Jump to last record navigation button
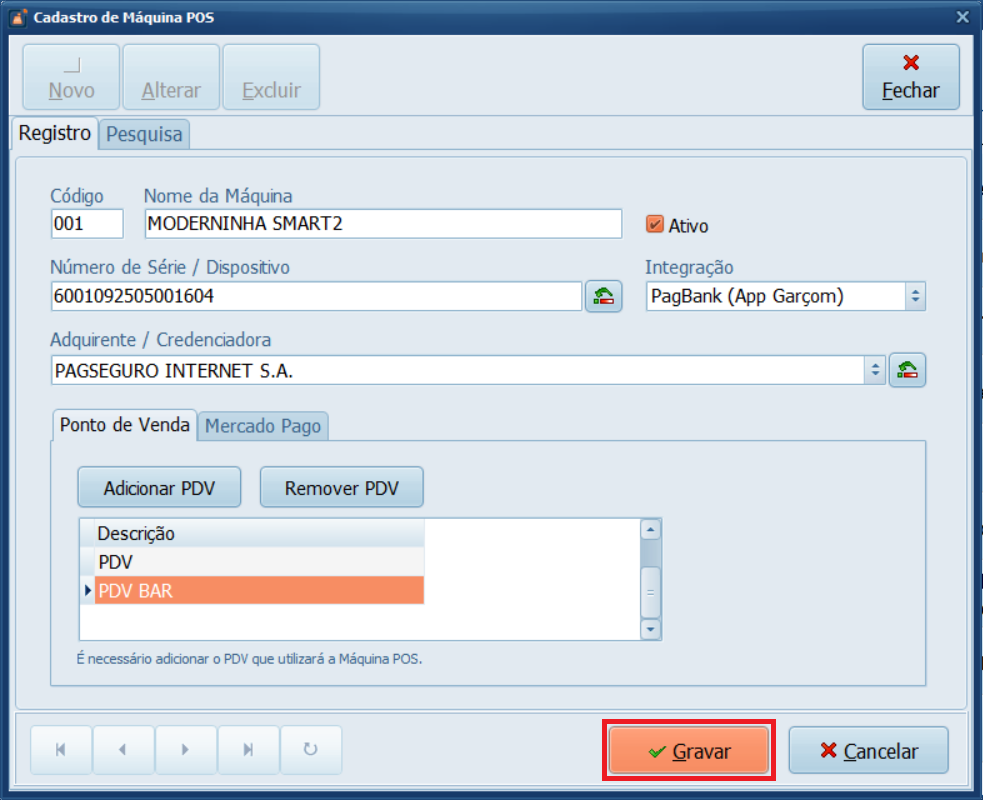Screen dimensions: 983x800 (x=248, y=750)
